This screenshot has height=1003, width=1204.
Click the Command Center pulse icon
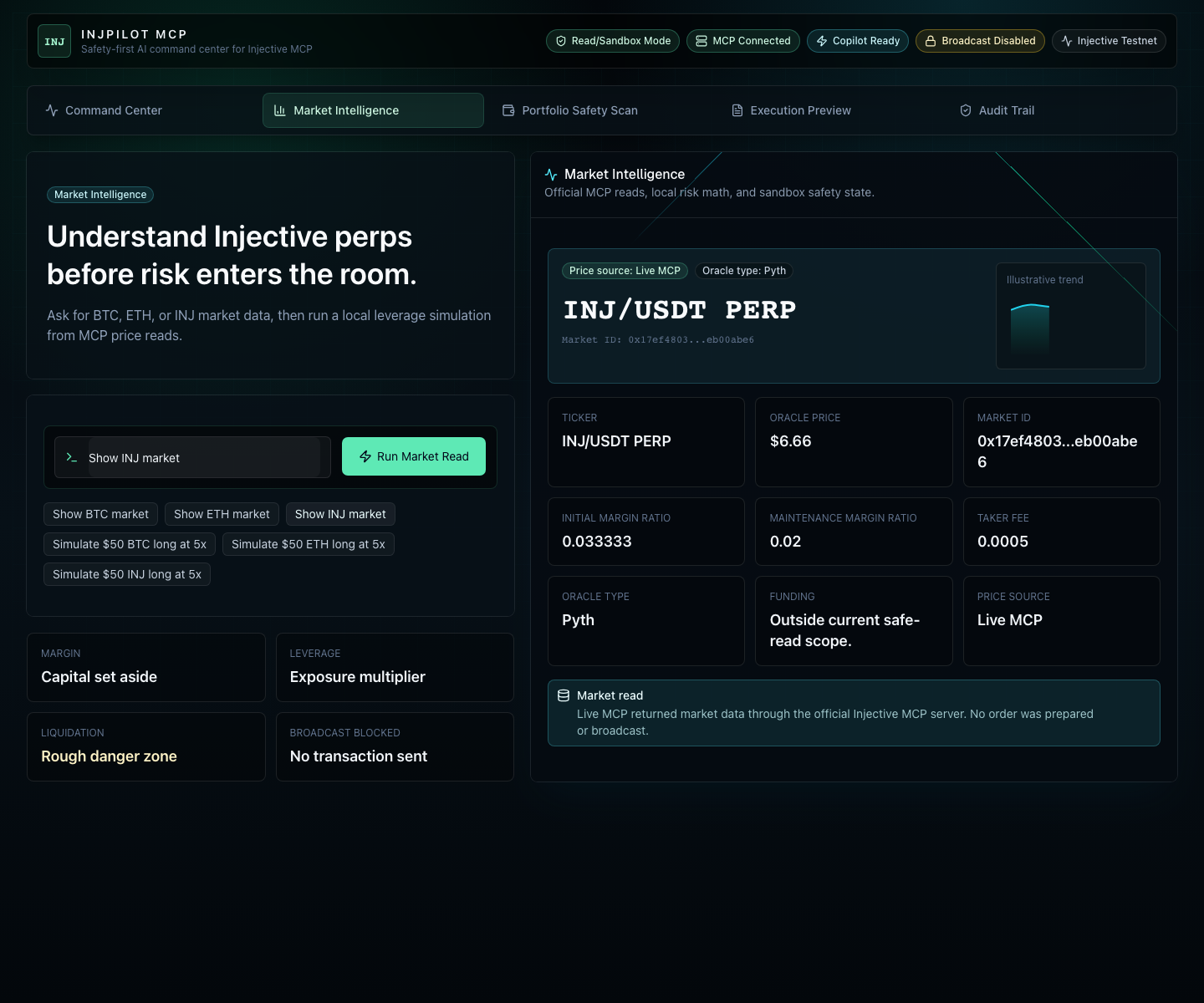pyautogui.click(x=52, y=110)
